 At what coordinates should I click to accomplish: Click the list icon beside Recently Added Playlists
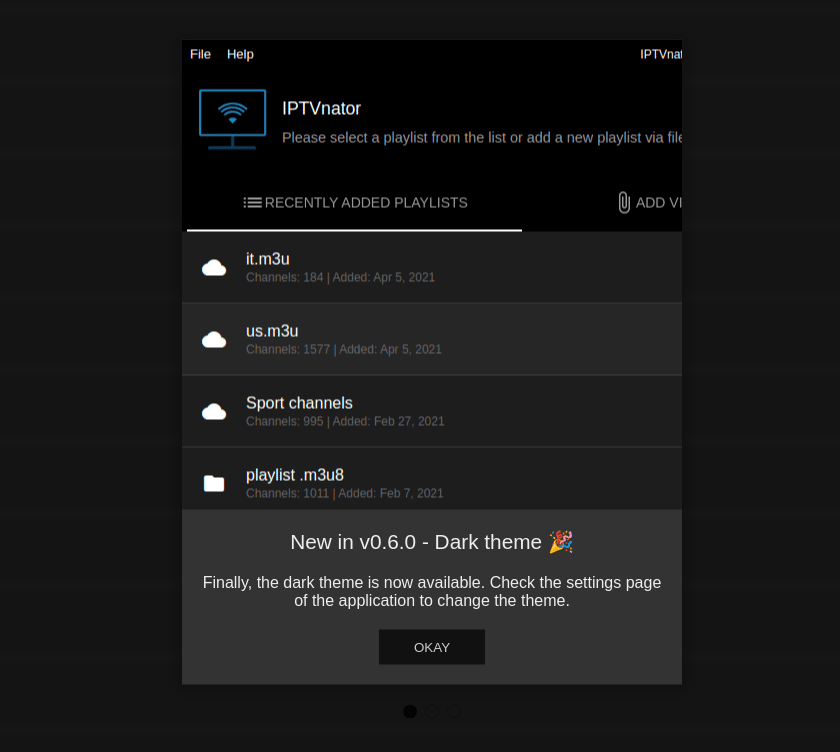tap(252, 203)
